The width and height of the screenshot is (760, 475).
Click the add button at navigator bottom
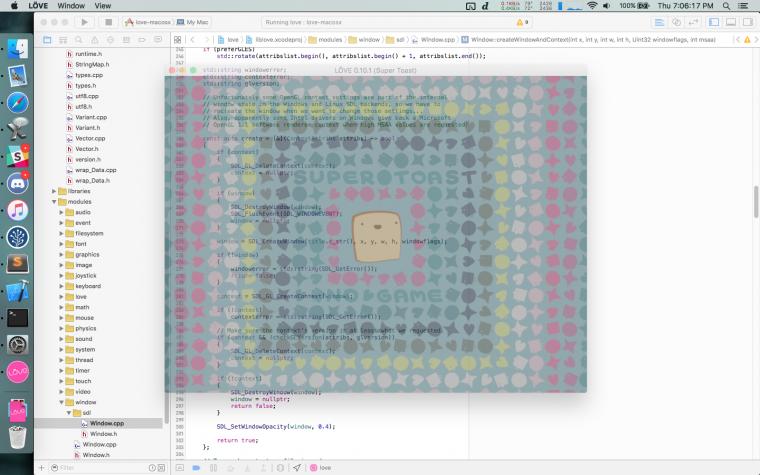(42, 468)
